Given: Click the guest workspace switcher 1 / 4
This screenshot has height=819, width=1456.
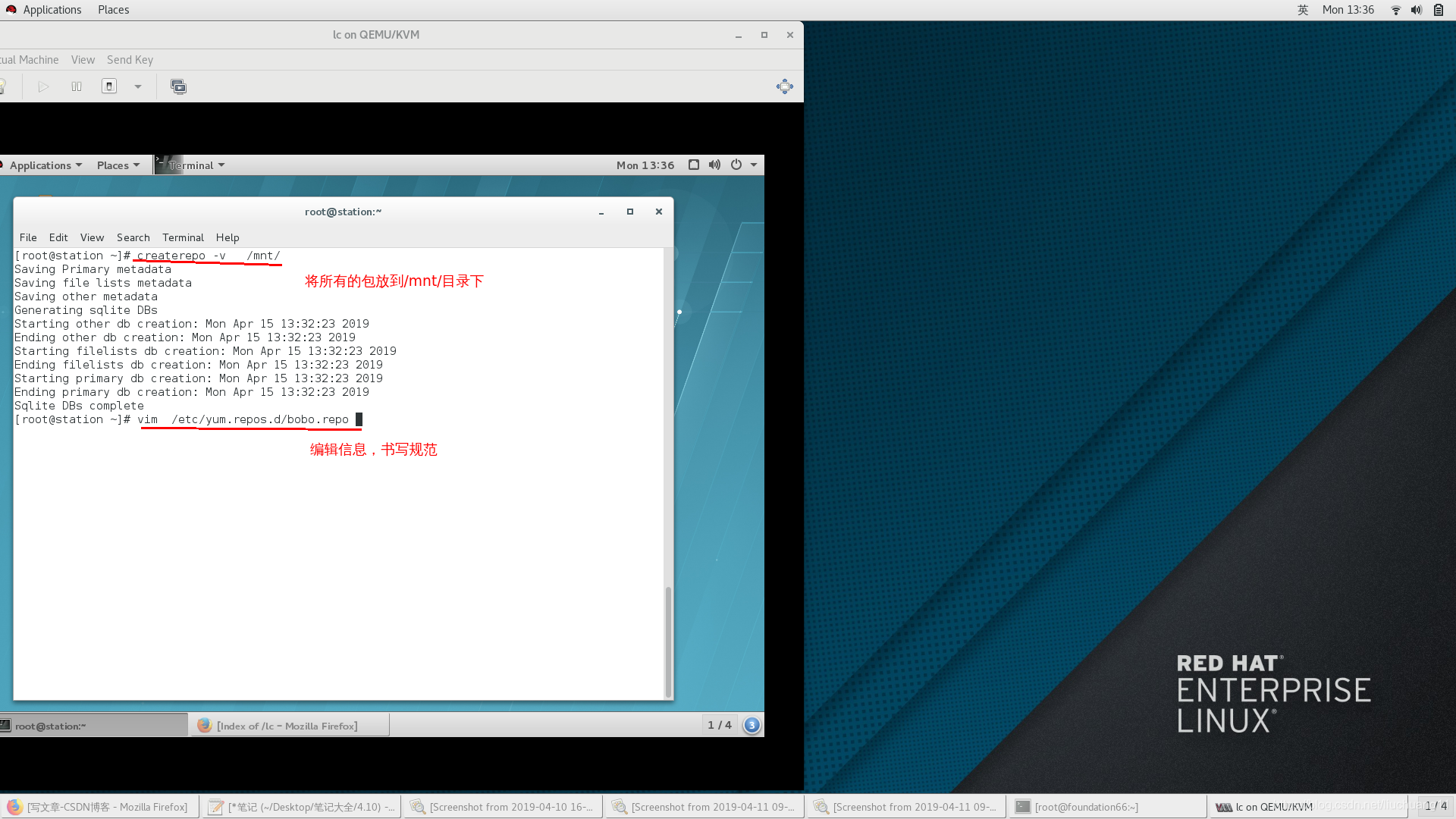Looking at the screenshot, I should pyautogui.click(x=720, y=725).
